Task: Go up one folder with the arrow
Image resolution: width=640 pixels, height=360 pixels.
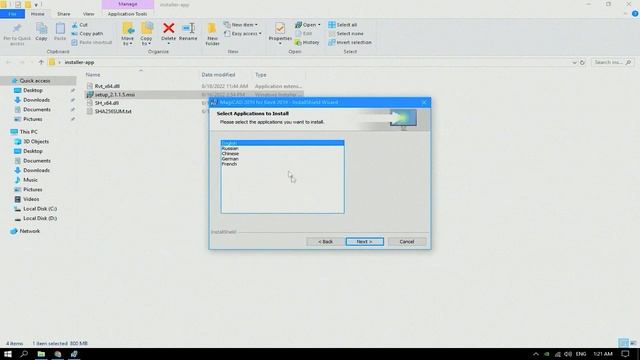Action: click(x=41, y=62)
